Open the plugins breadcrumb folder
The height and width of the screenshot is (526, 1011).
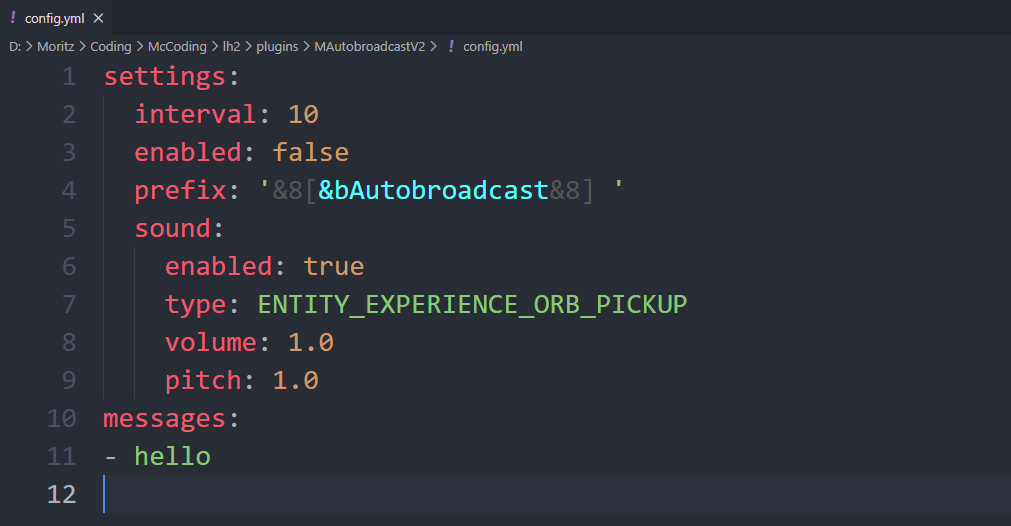coord(277,46)
